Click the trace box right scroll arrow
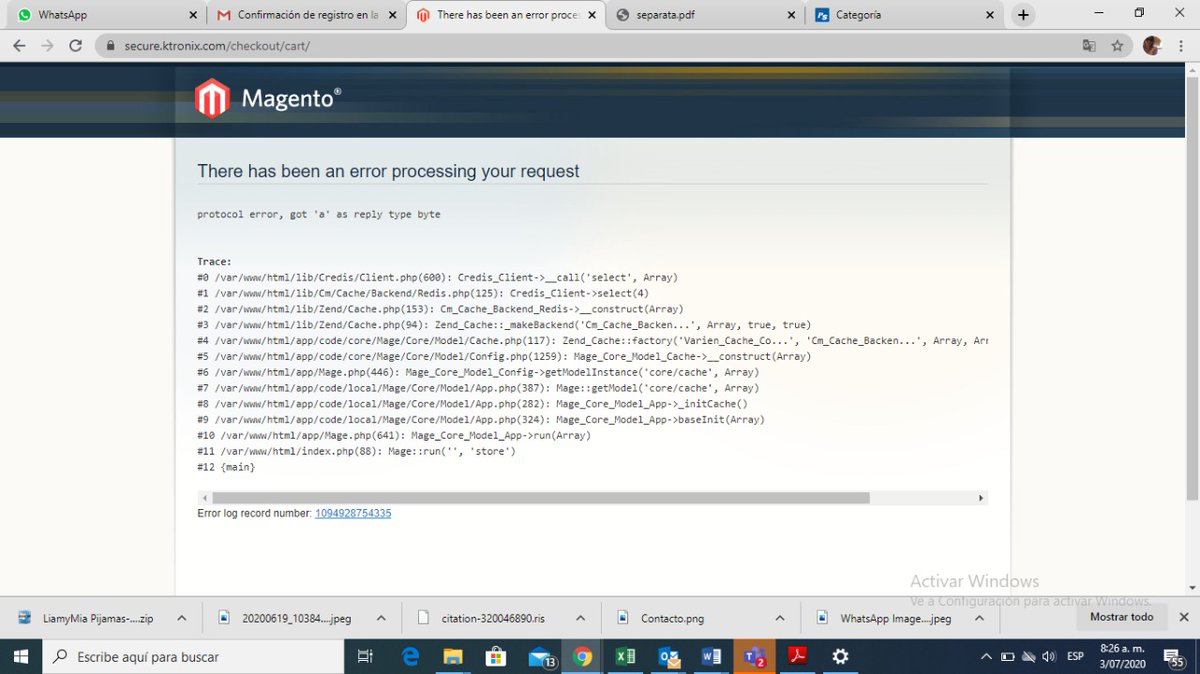 (x=981, y=498)
